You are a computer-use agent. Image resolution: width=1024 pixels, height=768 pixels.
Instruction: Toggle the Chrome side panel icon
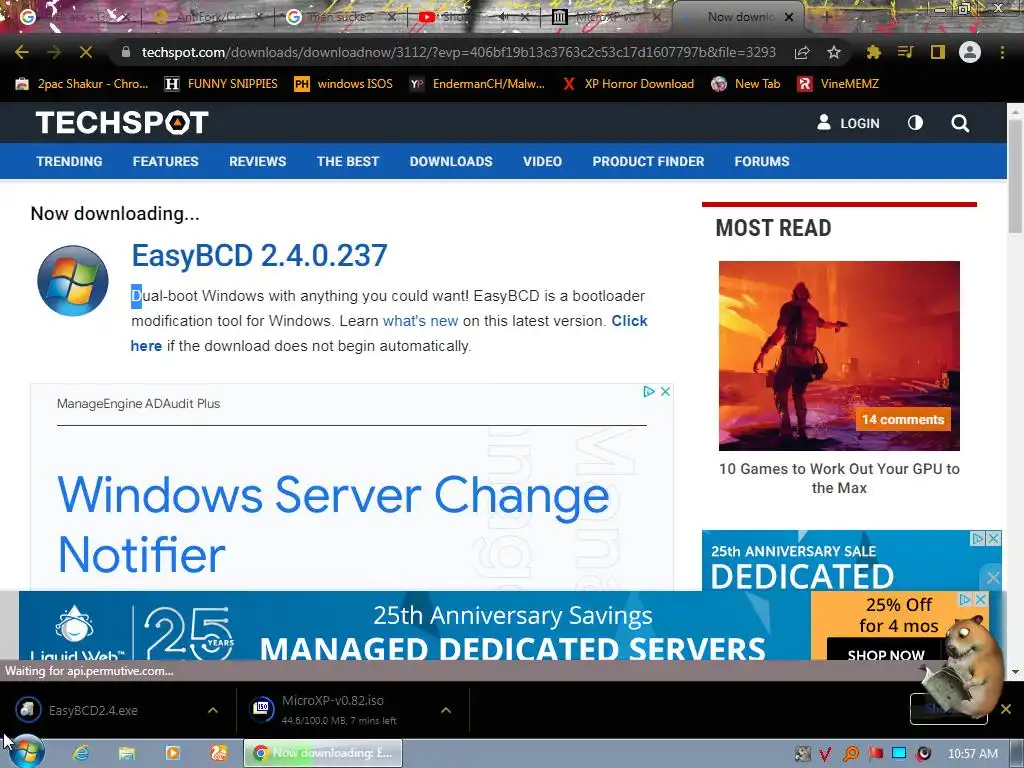(x=938, y=52)
